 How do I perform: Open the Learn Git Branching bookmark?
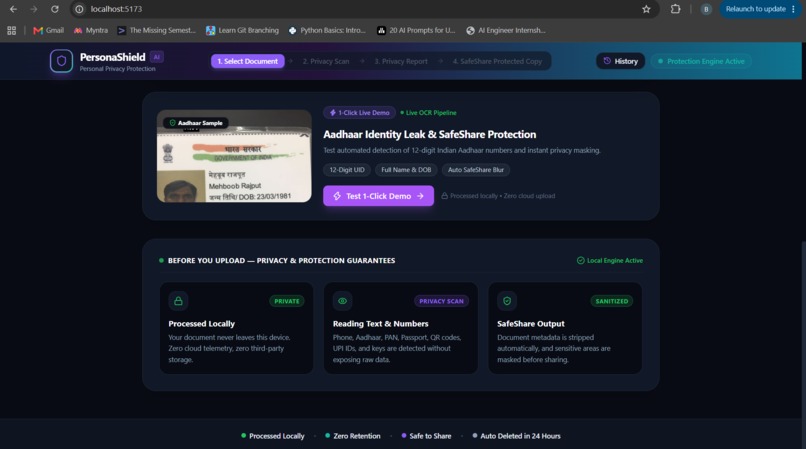(x=242, y=30)
